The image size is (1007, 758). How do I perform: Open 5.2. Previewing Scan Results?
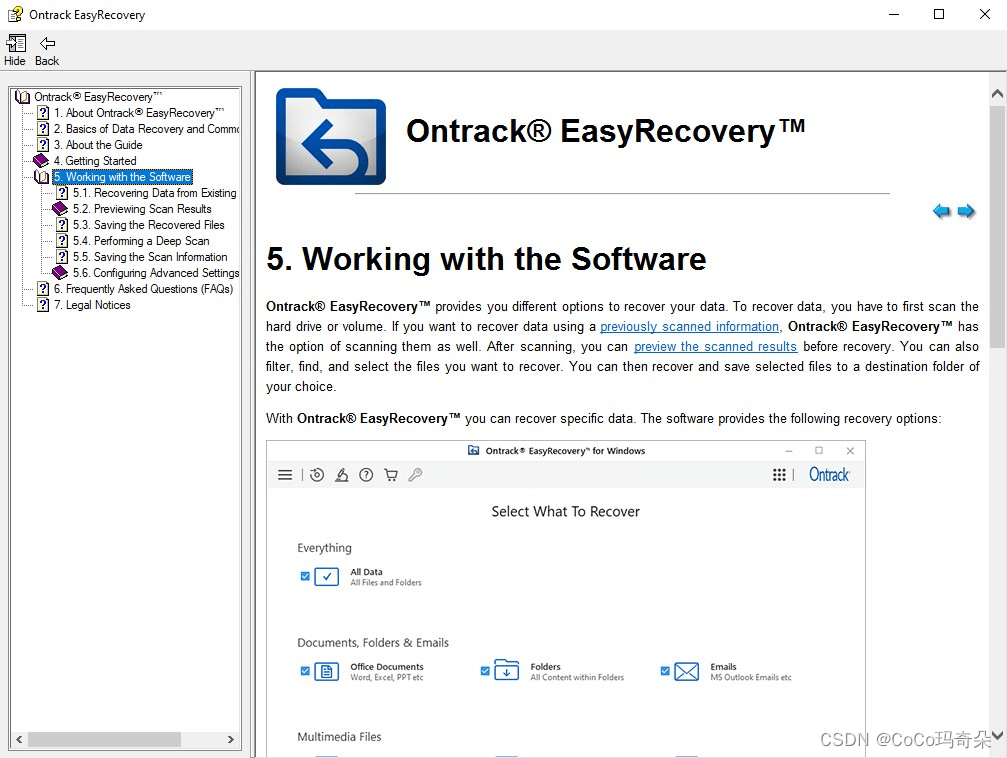click(x=142, y=209)
